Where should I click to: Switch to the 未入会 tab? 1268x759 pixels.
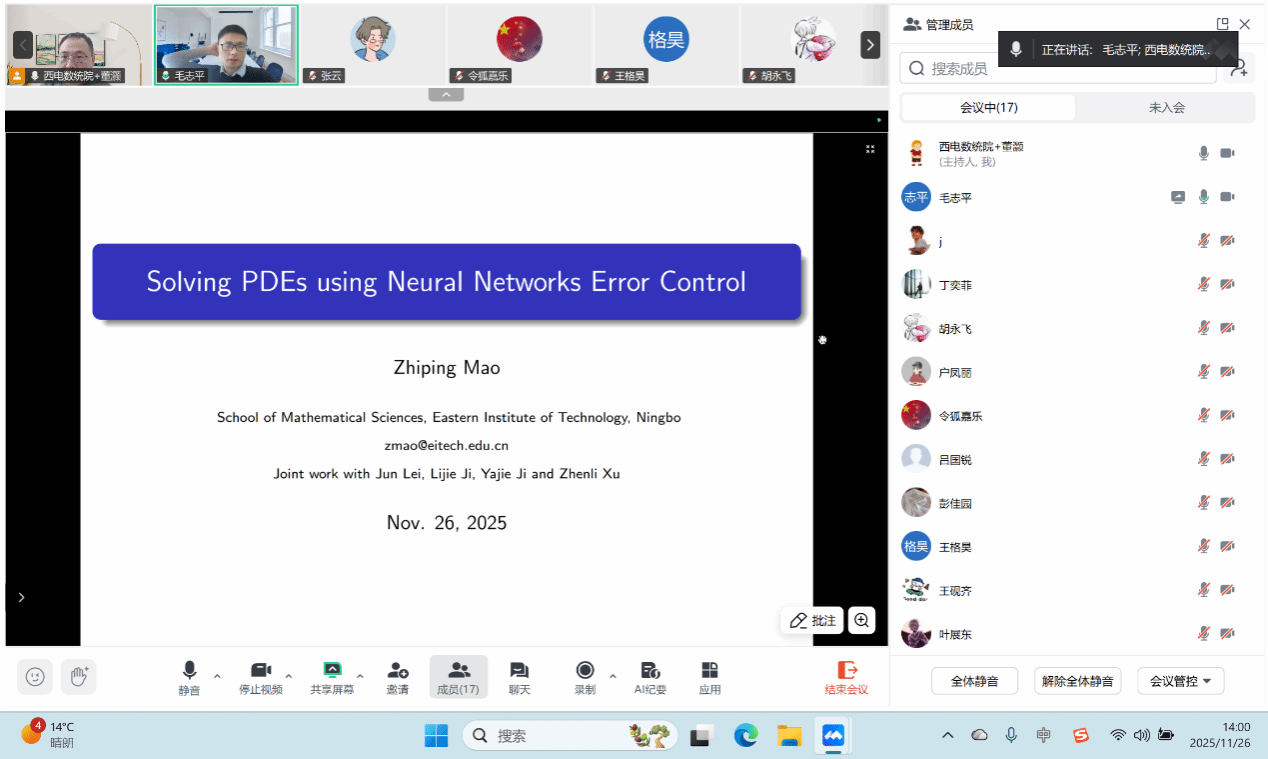(1166, 108)
